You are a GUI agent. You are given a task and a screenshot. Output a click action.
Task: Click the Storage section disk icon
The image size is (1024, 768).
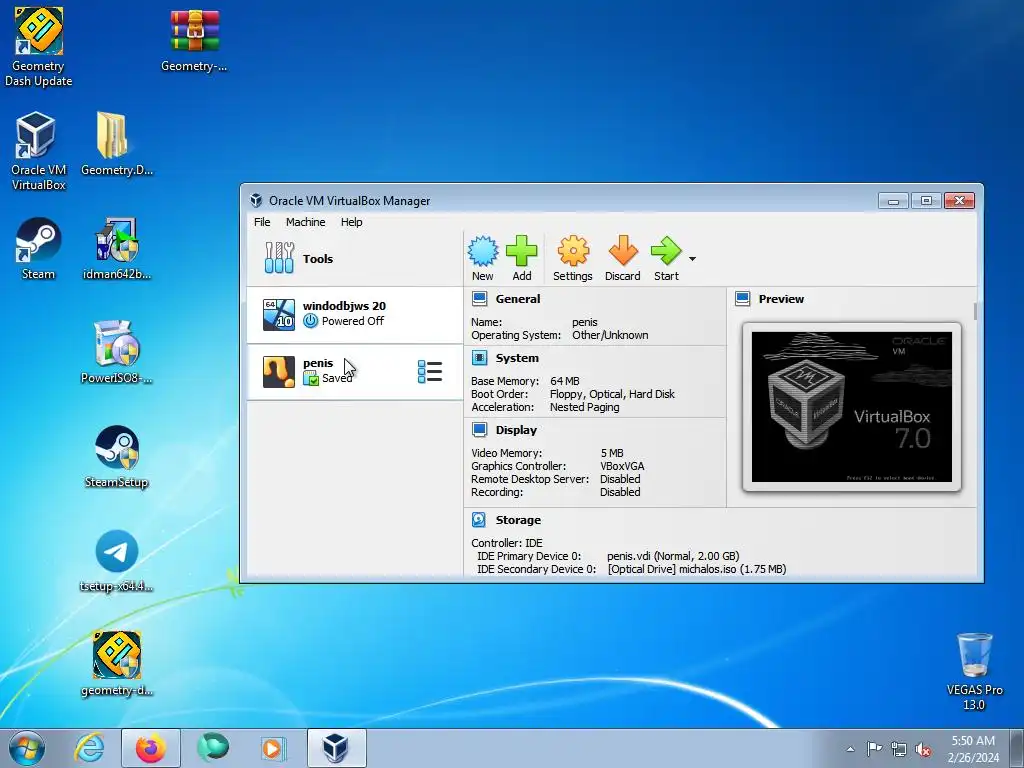click(x=479, y=520)
